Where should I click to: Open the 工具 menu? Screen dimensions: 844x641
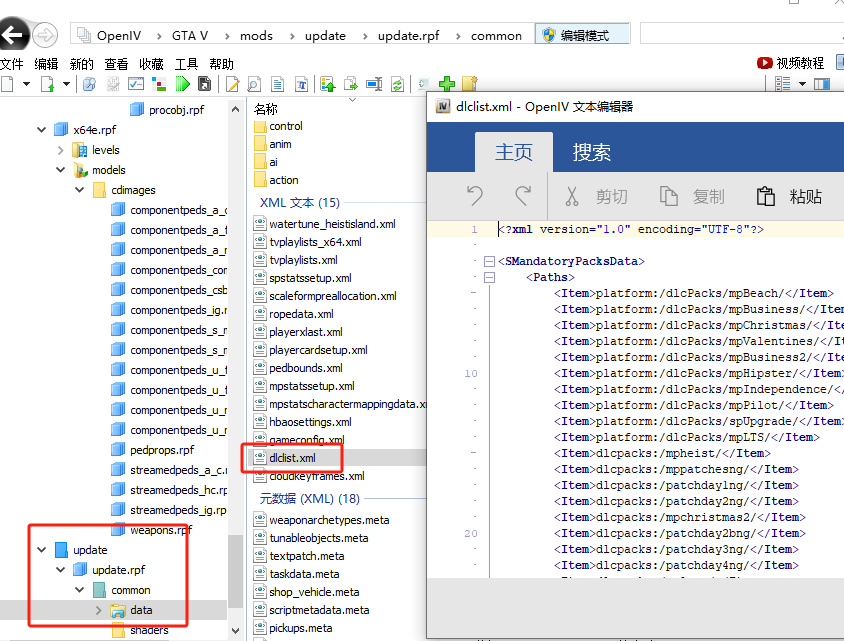point(186,64)
